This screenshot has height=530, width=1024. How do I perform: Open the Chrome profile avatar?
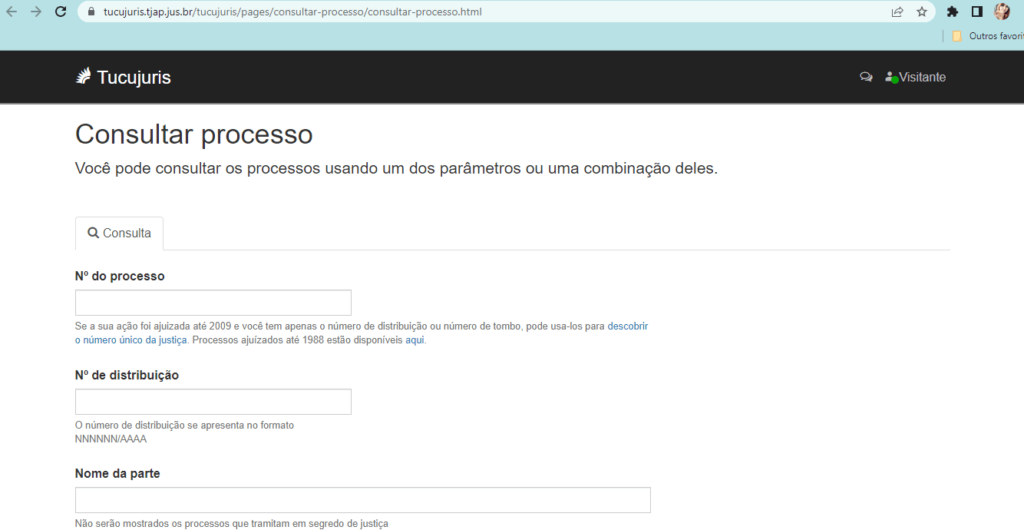(x=1002, y=12)
